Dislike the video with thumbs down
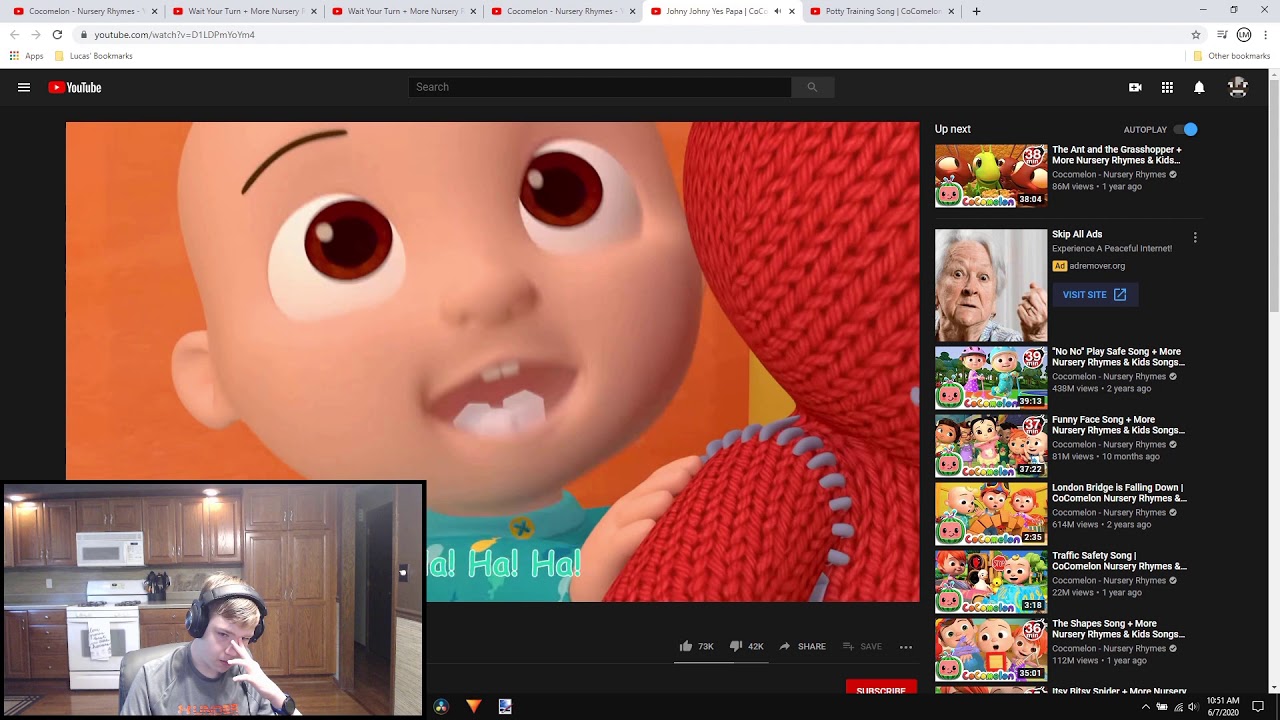Screen dimensions: 1280x720 [746, 646]
